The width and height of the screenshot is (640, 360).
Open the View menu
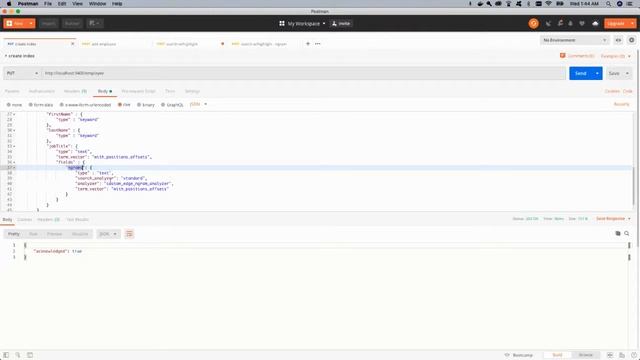point(77,4)
